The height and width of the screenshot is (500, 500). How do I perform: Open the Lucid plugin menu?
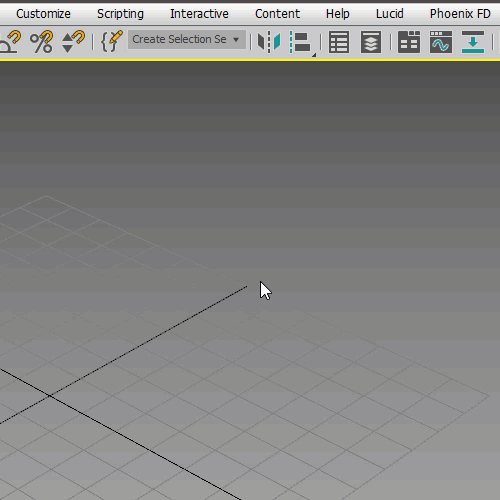pos(390,14)
